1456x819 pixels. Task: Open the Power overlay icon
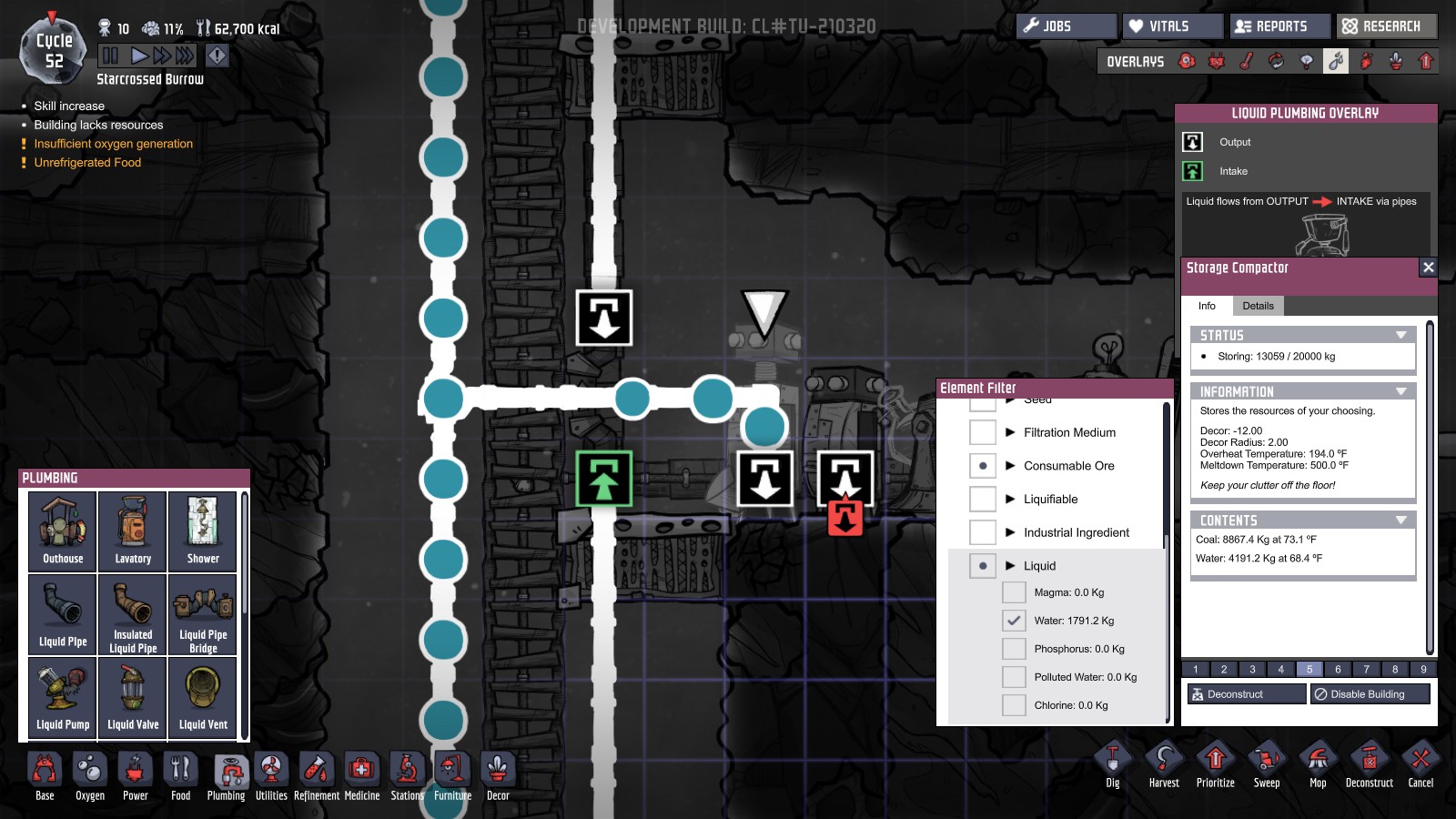click(x=1217, y=61)
